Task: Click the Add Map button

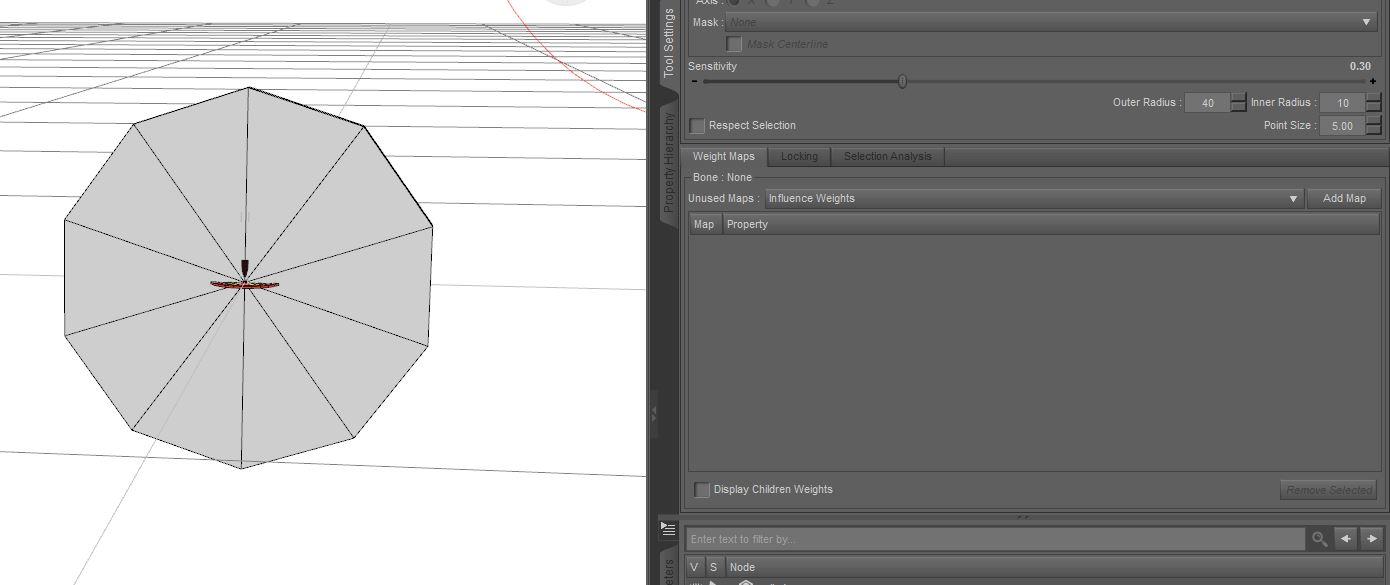Action: point(1344,198)
